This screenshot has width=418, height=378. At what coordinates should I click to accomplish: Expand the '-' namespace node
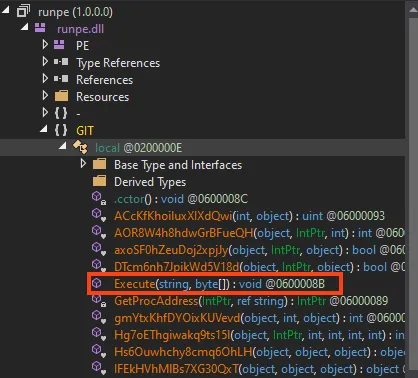(x=45, y=112)
